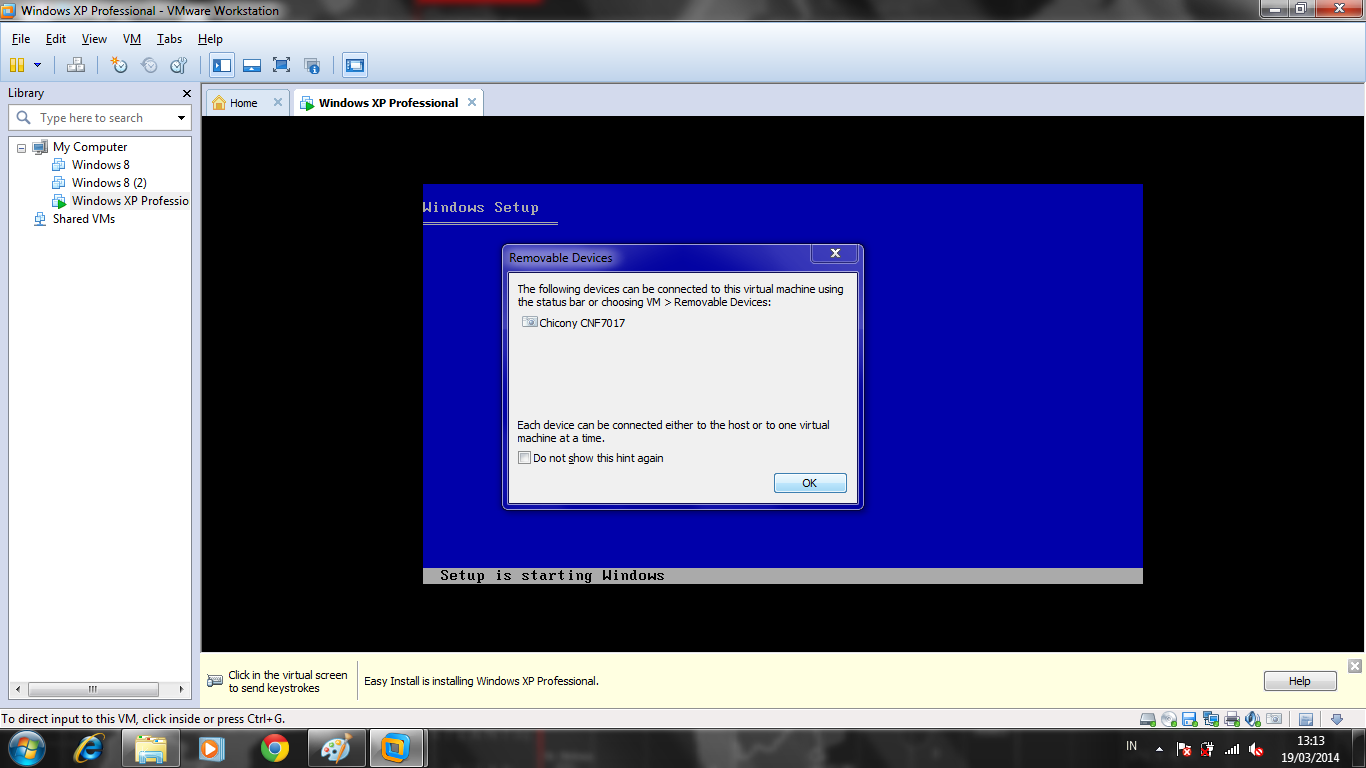Viewport: 1366px width, 768px height.
Task: Toggle the Library panel visibility toolbar icon
Action: coord(222,65)
